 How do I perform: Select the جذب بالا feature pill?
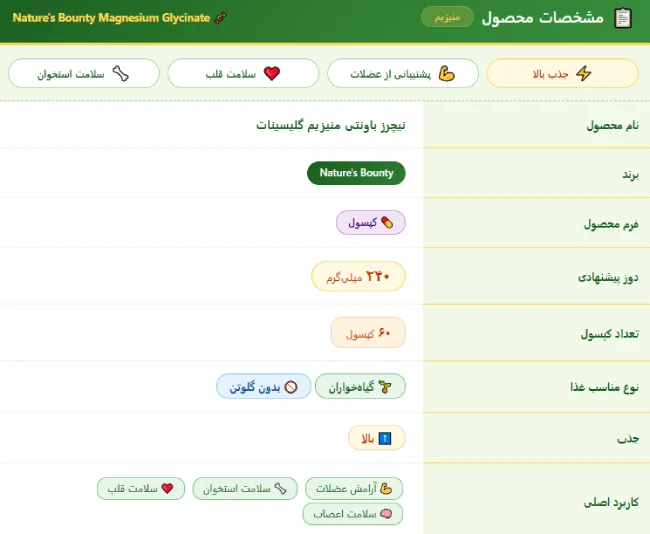coord(563,73)
